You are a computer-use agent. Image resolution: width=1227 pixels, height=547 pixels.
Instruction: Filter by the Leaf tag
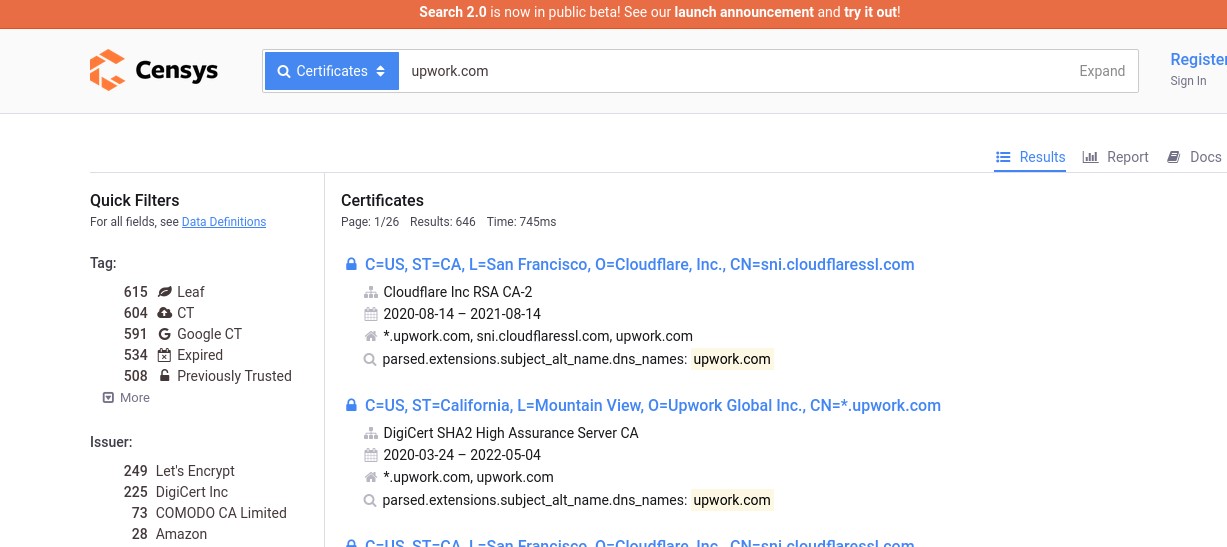[190, 292]
